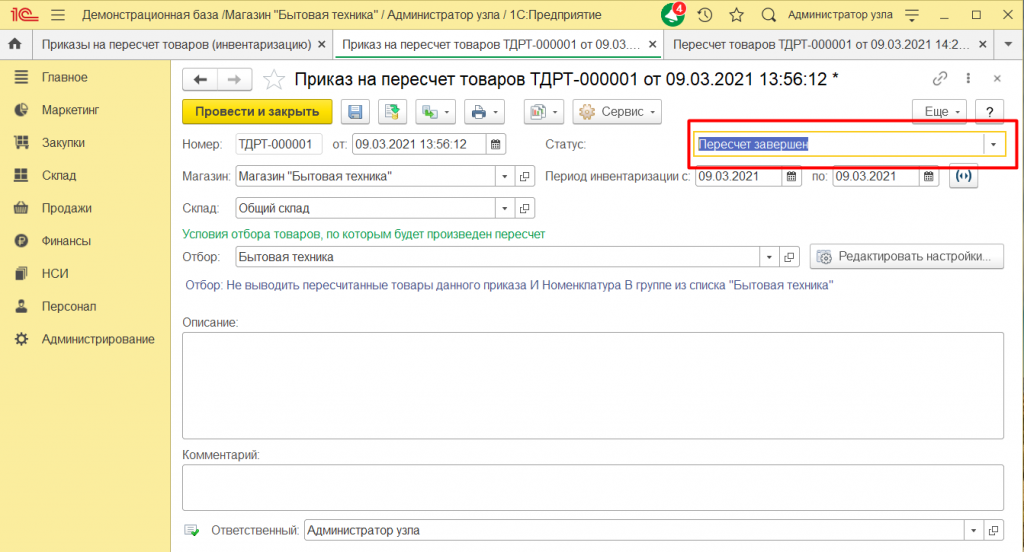This screenshot has width=1024, height=552.
Task: Switch to Приказы на пересчет товаров tab
Action: pyautogui.click(x=176, y=44)
